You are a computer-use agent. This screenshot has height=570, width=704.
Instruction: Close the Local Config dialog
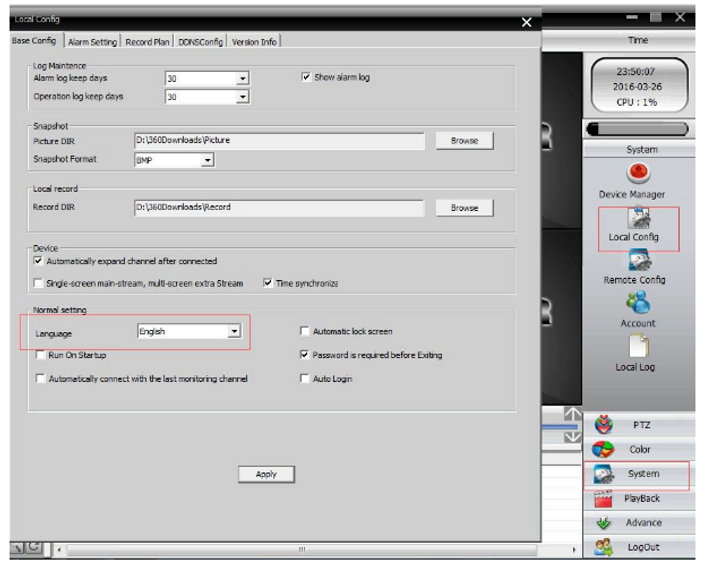point(527,22)
